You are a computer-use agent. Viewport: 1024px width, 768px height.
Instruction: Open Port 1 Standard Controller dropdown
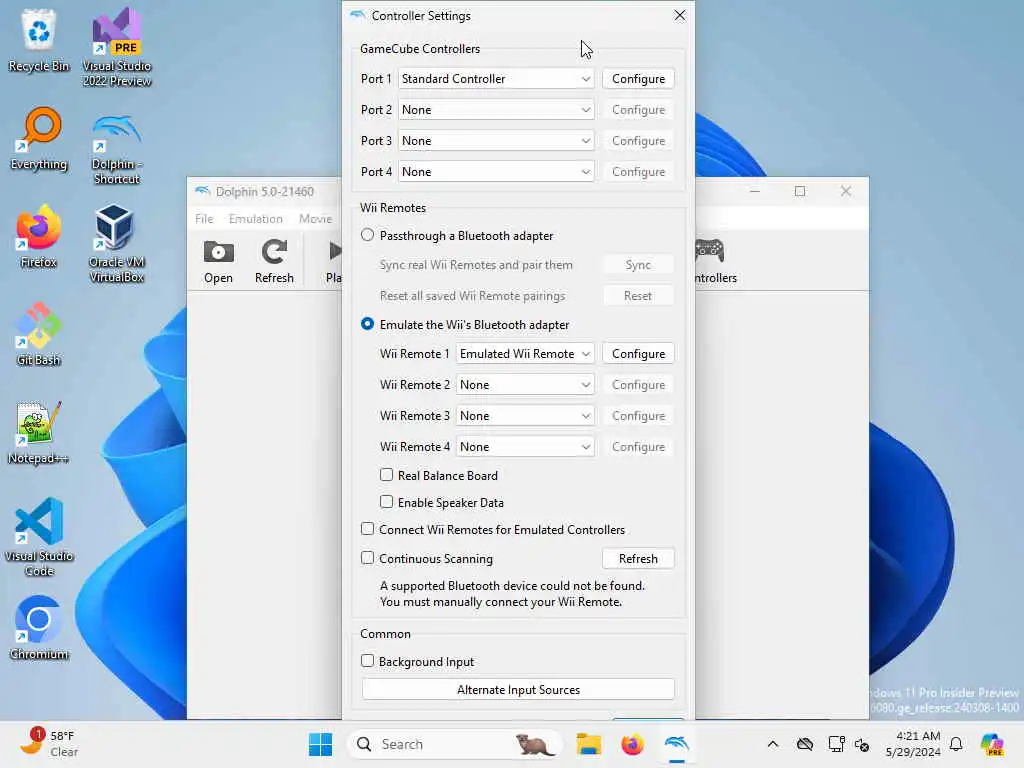click(496, 78)
